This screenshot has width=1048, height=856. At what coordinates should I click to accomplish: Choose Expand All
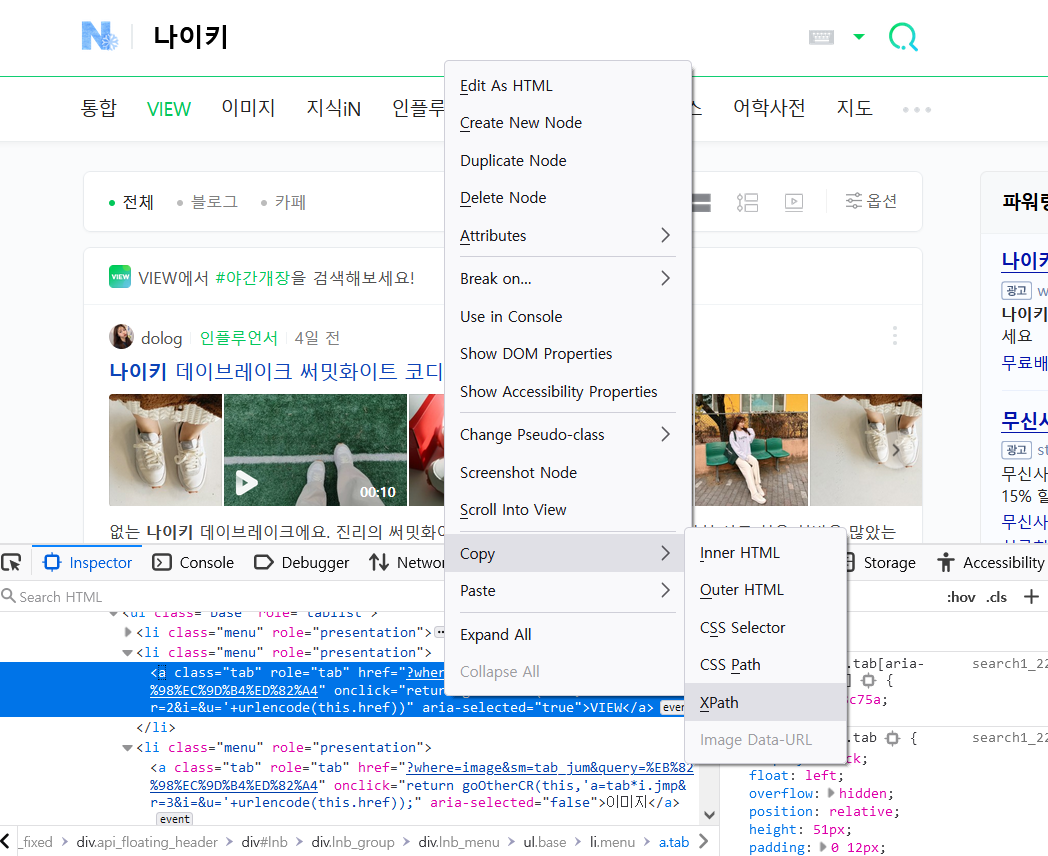(x=567, y=635)
